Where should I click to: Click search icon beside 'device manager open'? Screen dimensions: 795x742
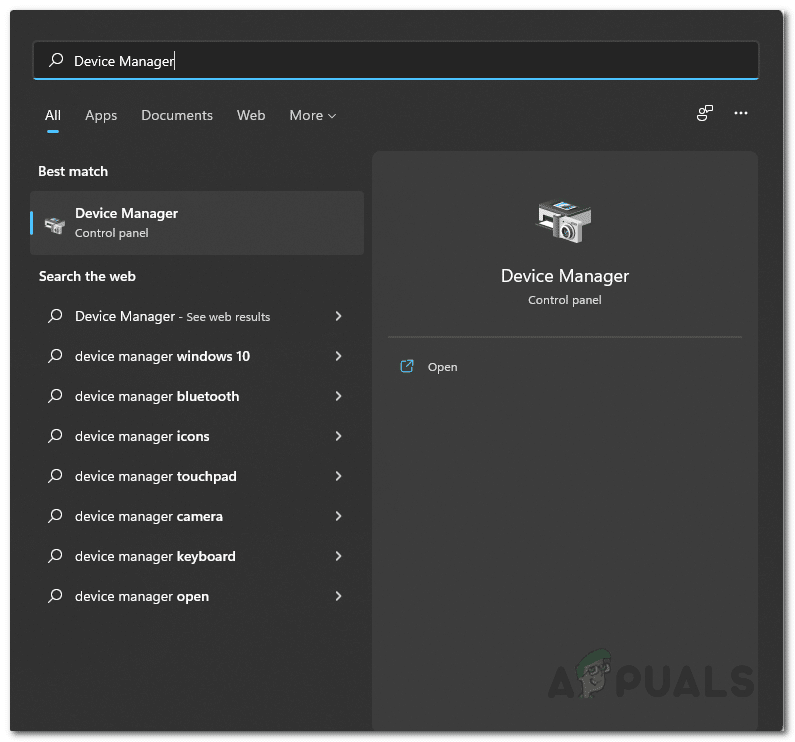55,596
